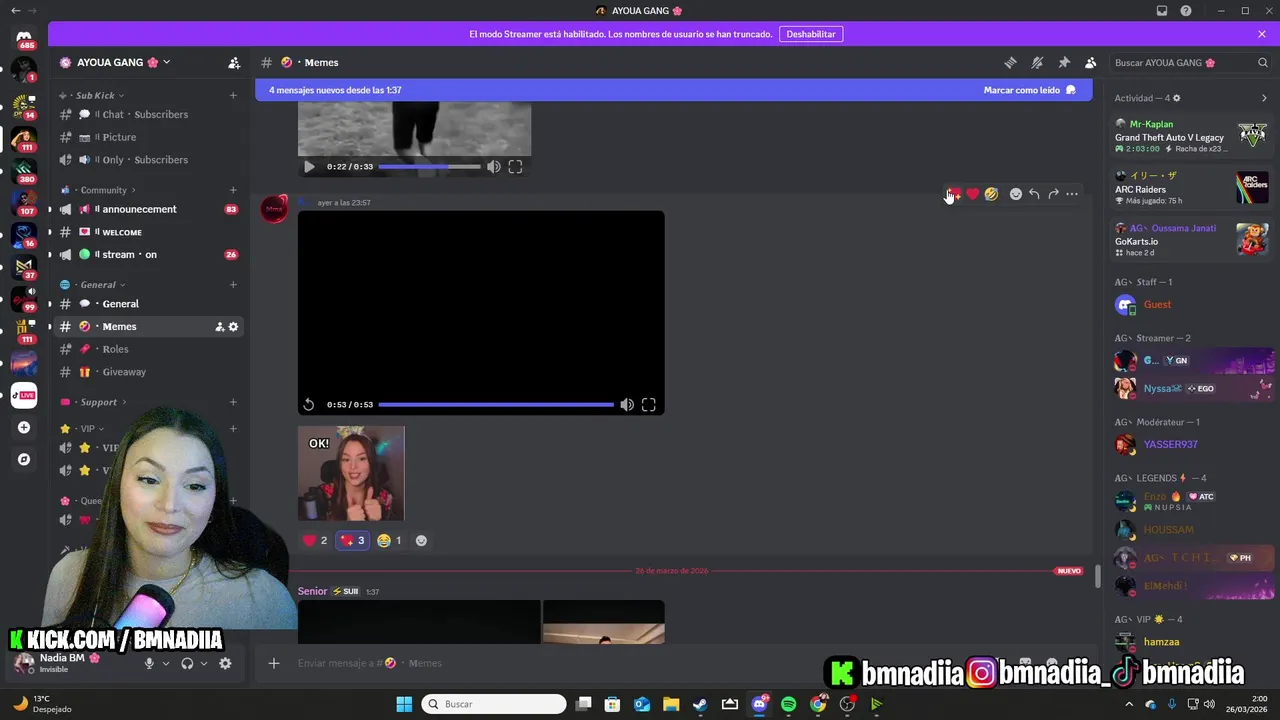Open Activity settings gear beside Actividad
The image size is (1280, 720).
1176,98
